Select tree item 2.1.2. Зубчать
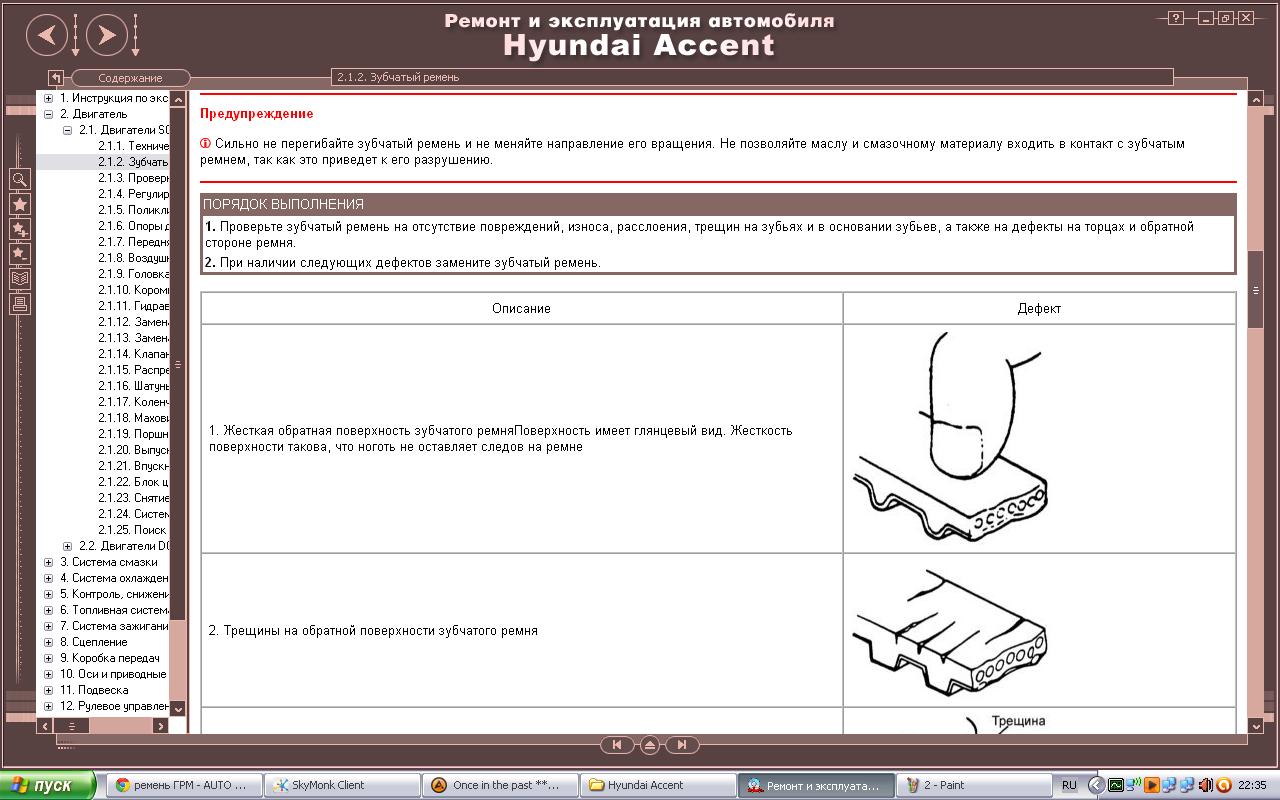This screenshot has width=1280, height=800. click(133, 162)
